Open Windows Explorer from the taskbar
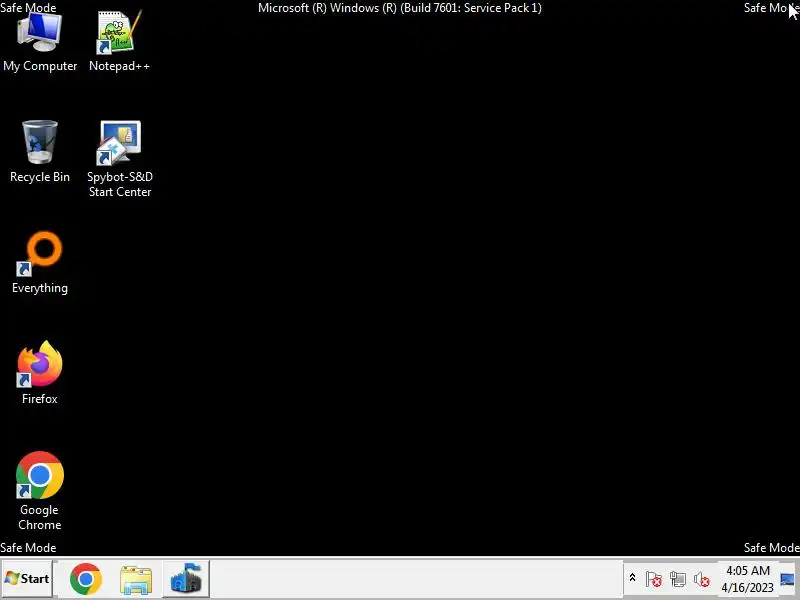 click(x=136, y=579)
